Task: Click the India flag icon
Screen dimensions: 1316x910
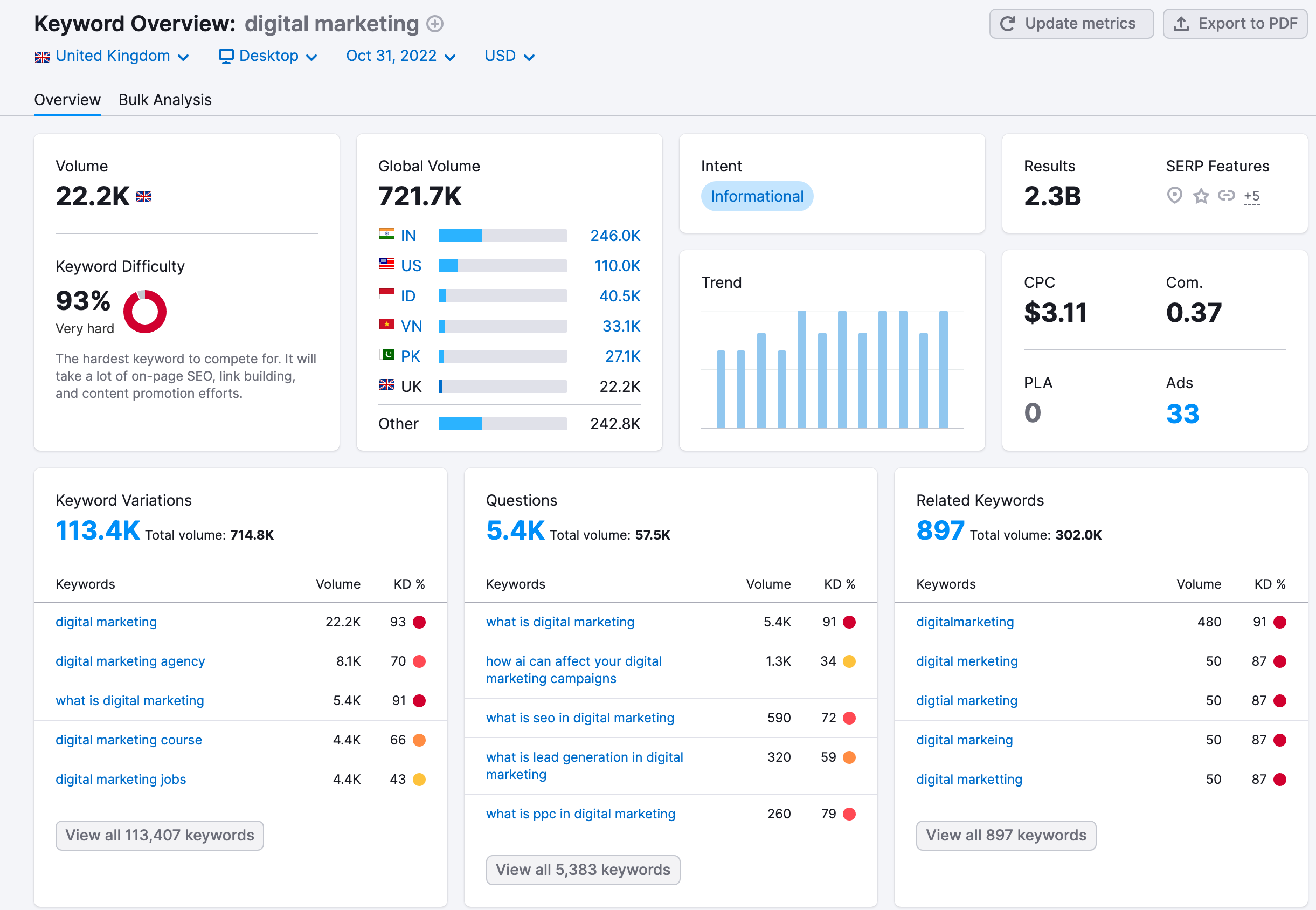Action: click(x=386, y=234)
